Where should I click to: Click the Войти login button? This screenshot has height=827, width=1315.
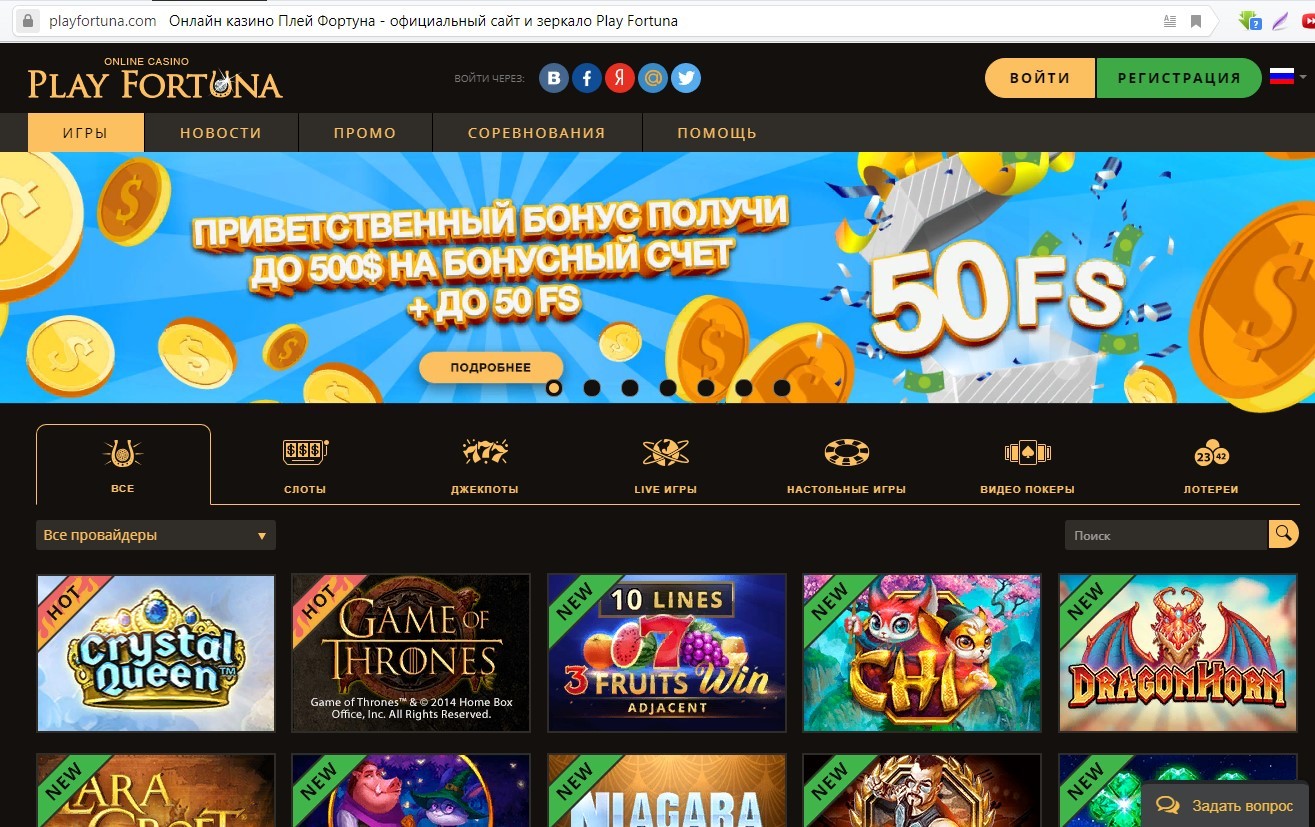click(x=1040, y=78)
